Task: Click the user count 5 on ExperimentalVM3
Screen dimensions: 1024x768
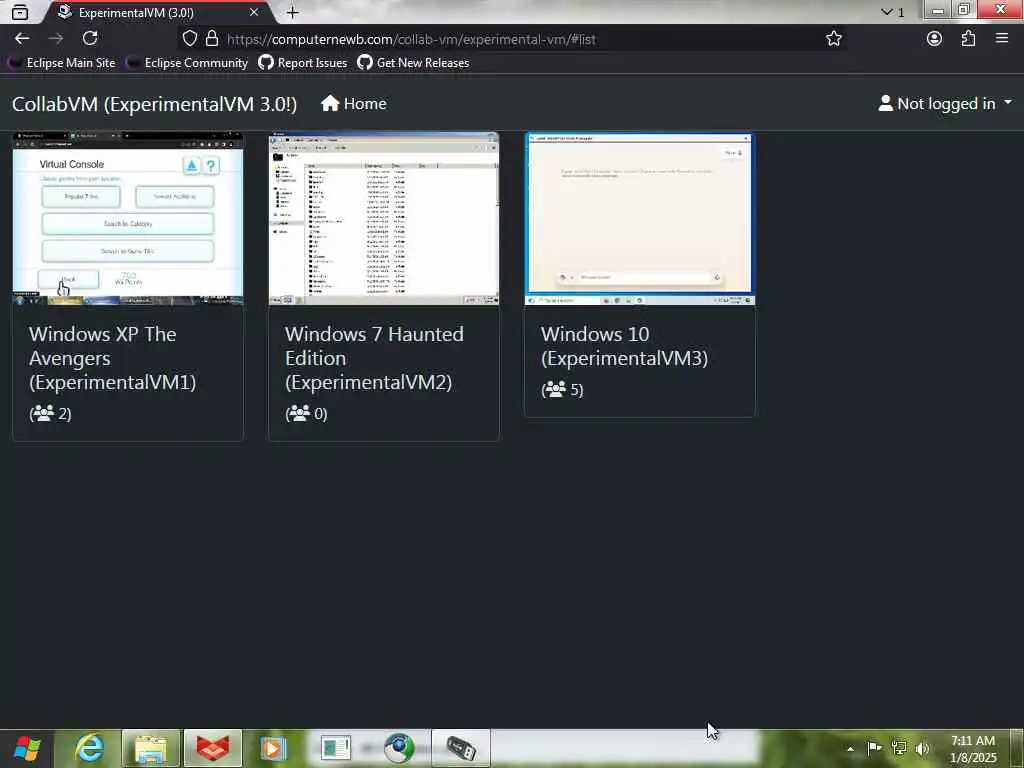Action: tap(562, 390)
